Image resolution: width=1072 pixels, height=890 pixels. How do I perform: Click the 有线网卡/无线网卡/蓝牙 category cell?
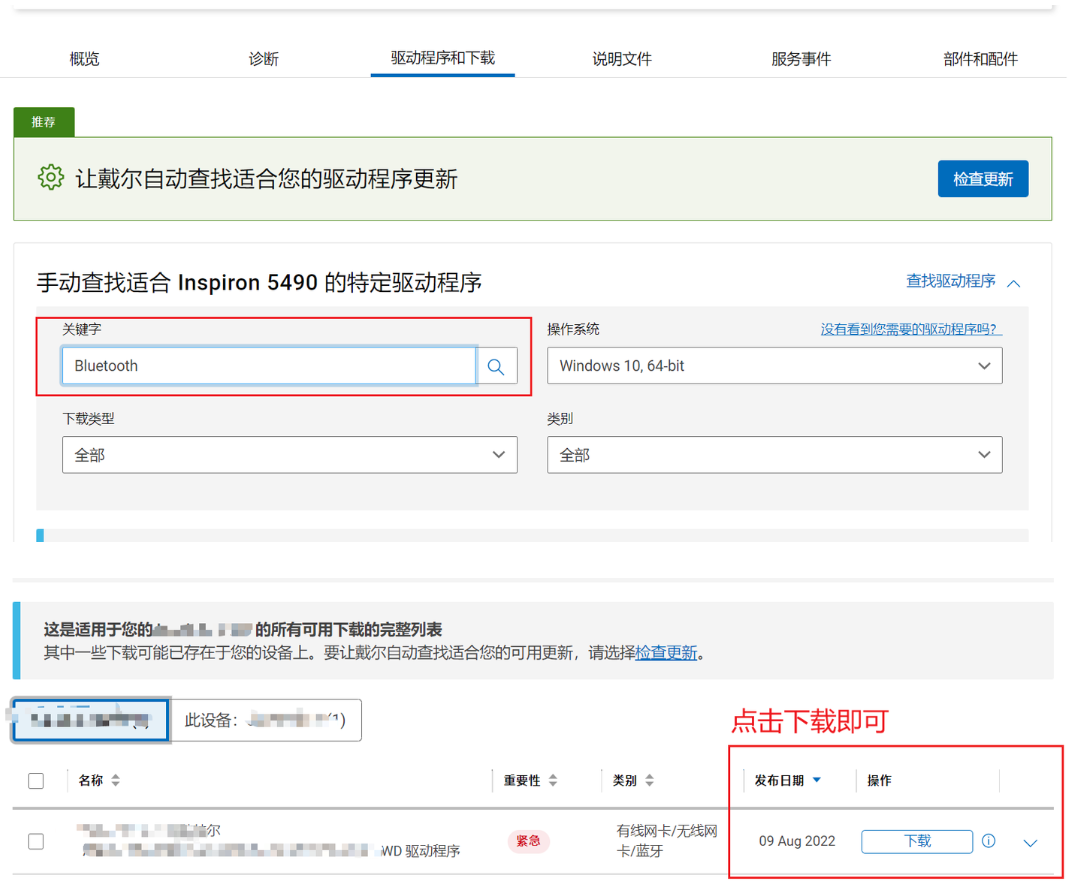click(667, 841)
